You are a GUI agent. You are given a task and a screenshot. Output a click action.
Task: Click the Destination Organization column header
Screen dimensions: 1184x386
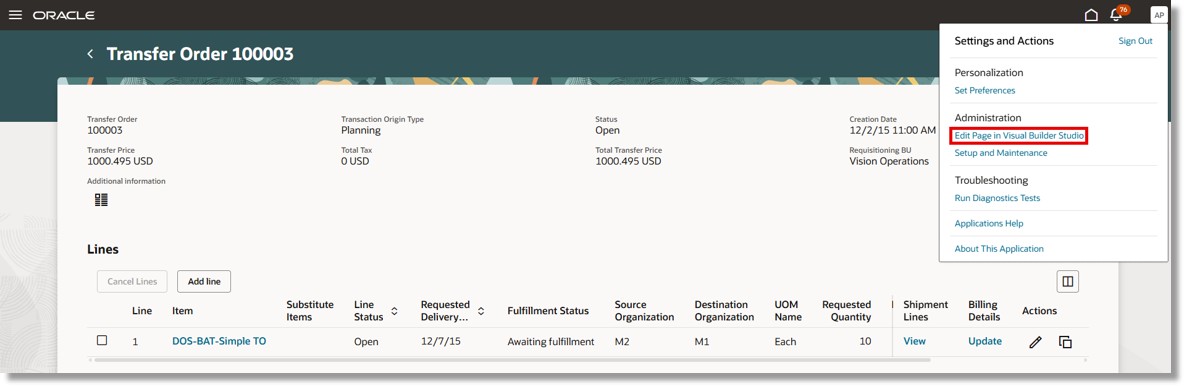pyautogui.click(x=724, y=310)
